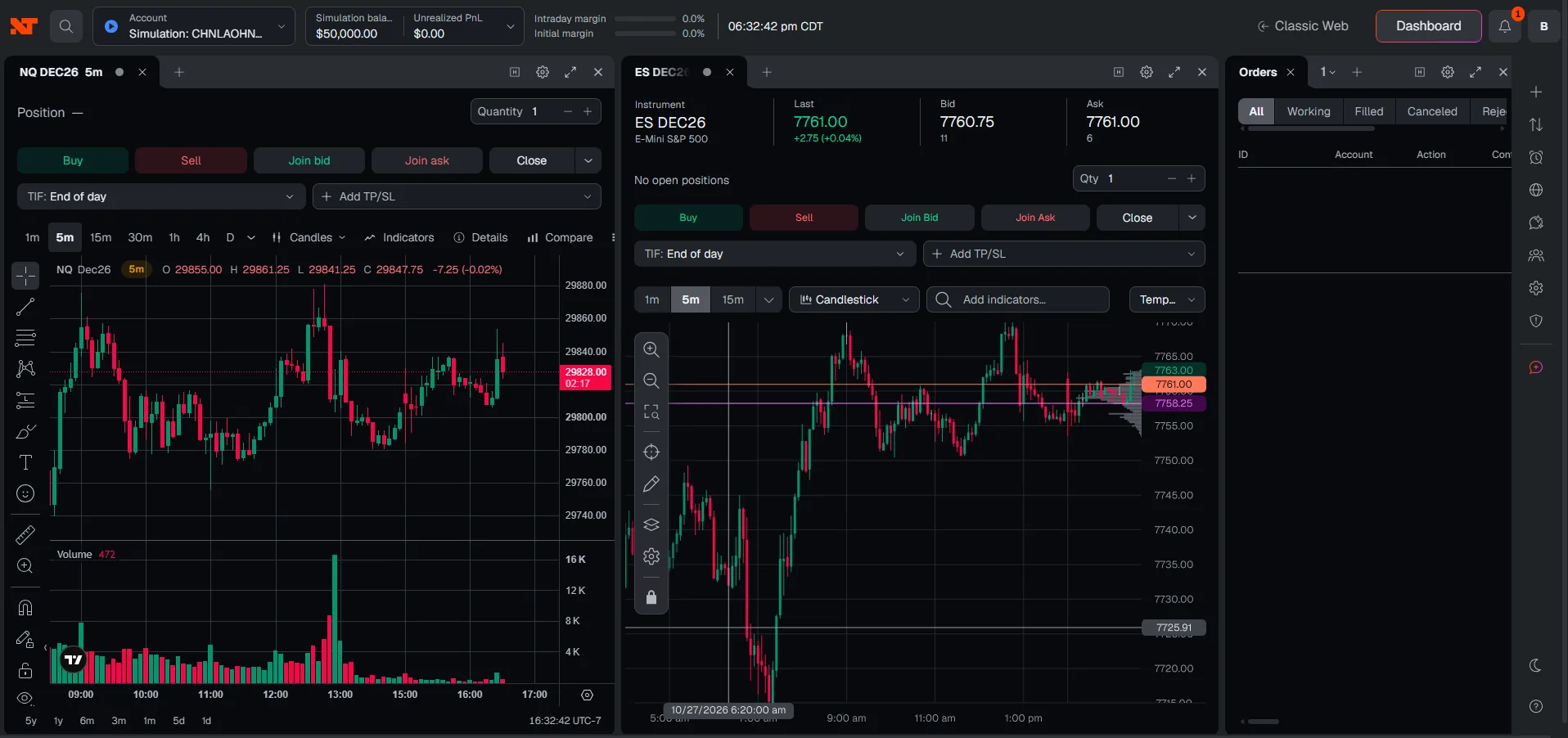Toggle drawings visibility eye icon
1568x738 pixels.
coord(25,698)
